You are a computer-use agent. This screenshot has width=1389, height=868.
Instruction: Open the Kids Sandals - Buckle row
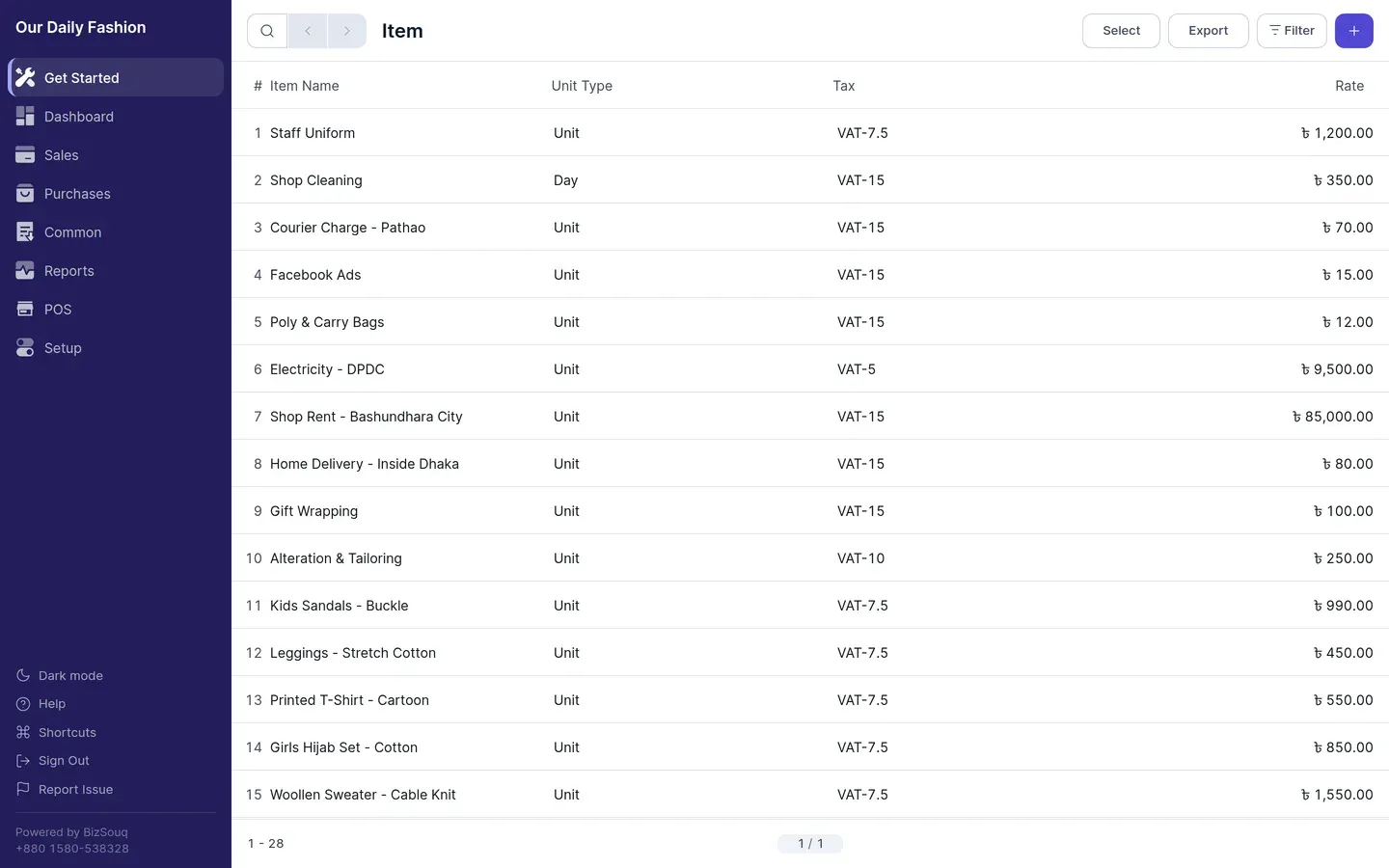[810, 606]
